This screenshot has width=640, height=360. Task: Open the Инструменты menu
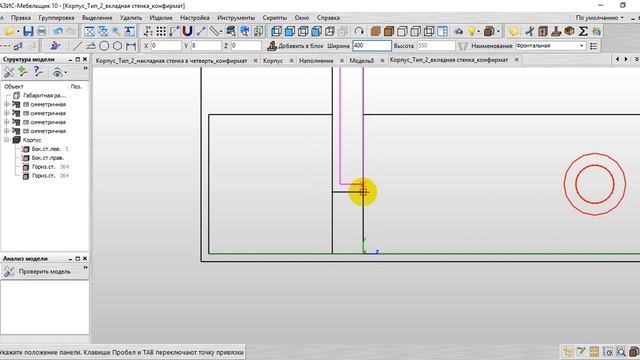[x=236, y=18]
